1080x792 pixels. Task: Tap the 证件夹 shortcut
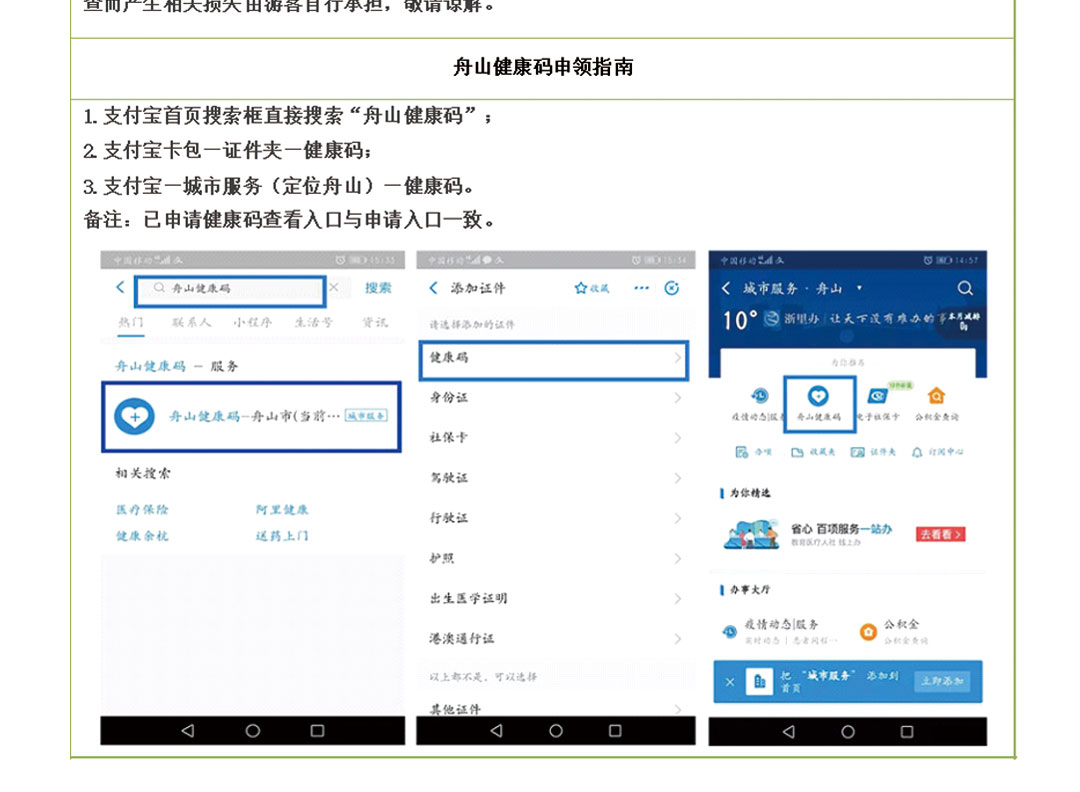[873, 452]
